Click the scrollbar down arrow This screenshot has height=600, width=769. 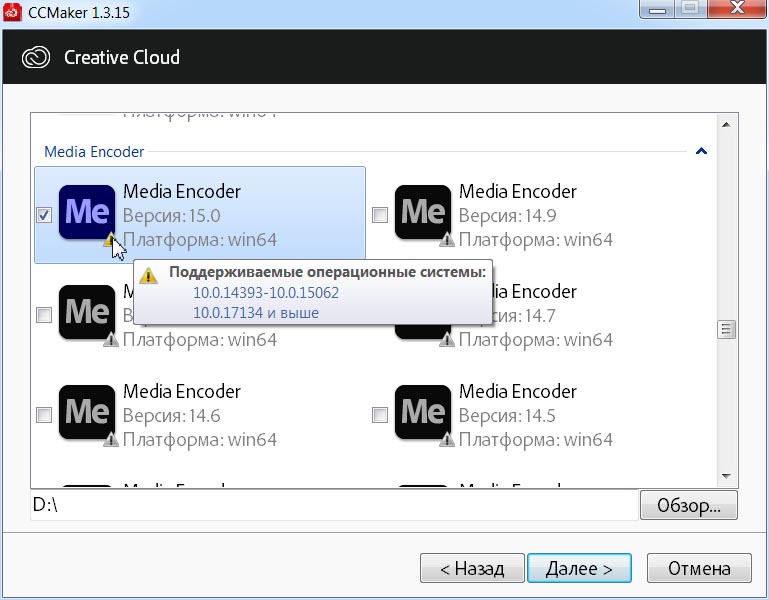(726, 476)
